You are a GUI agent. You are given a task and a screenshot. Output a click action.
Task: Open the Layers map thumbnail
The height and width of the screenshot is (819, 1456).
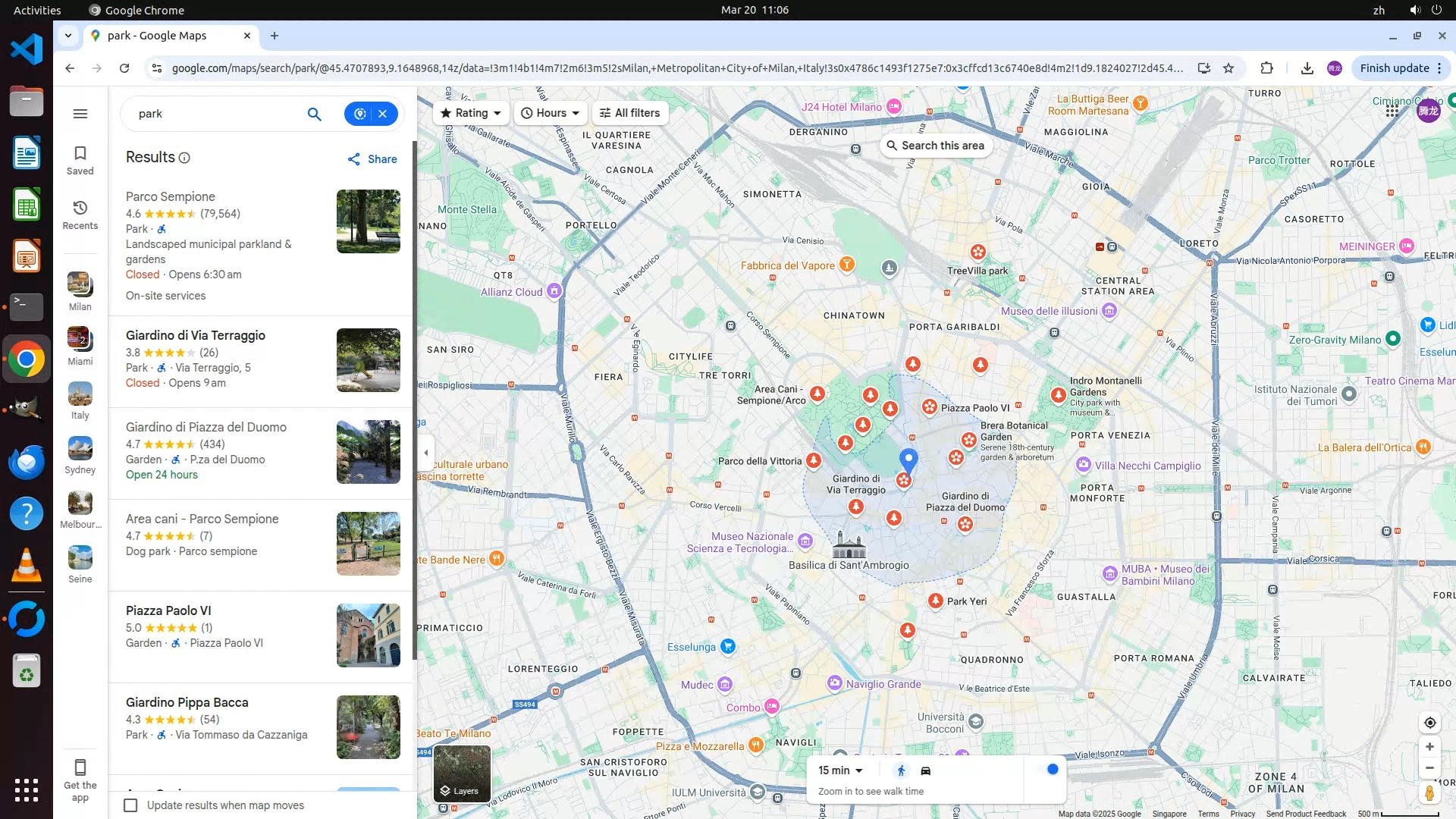point(462,773)
